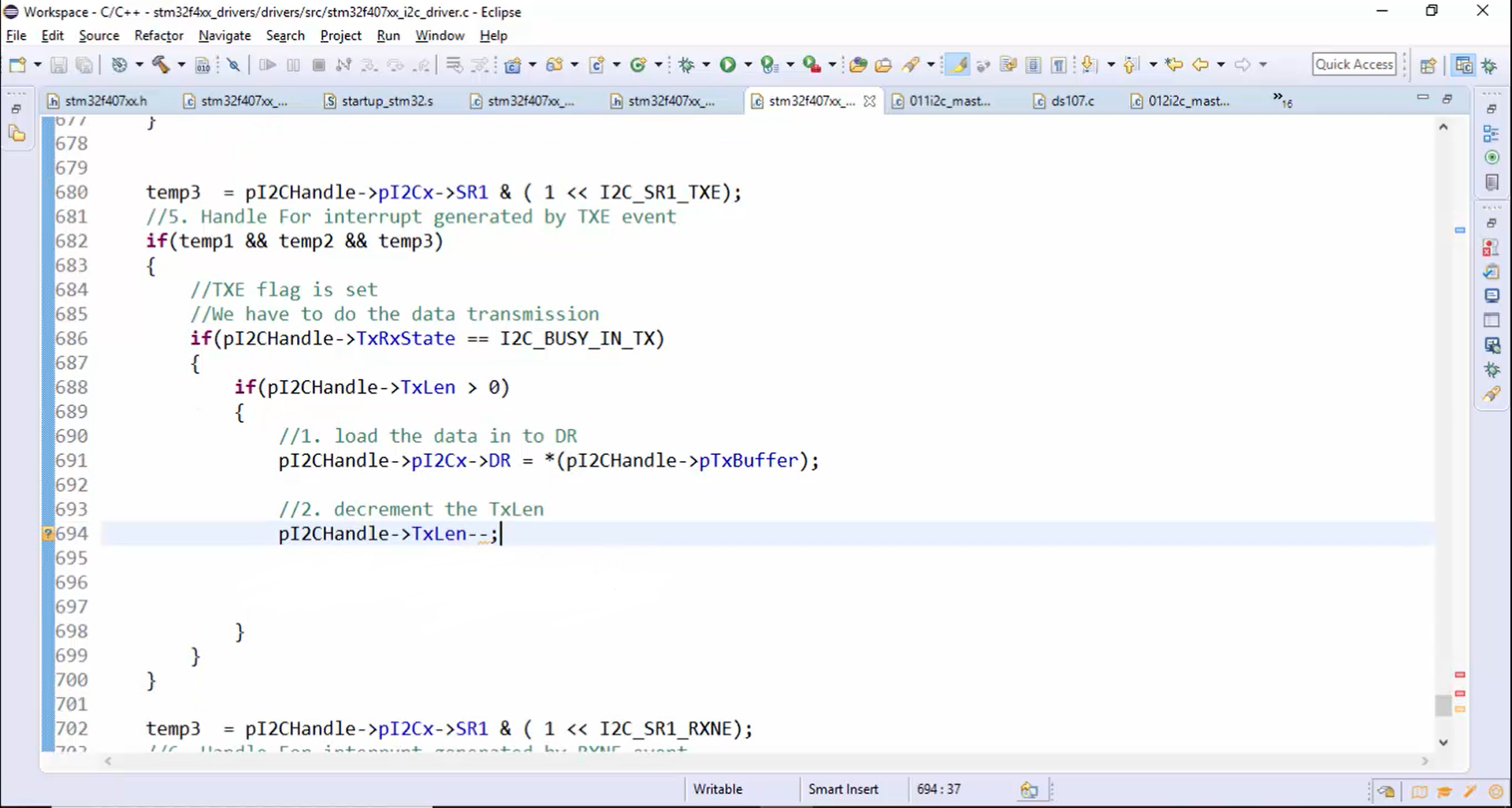This screenshot has height=808, width=1512.
Task: Open the Project menu
Action: point(340,35)
